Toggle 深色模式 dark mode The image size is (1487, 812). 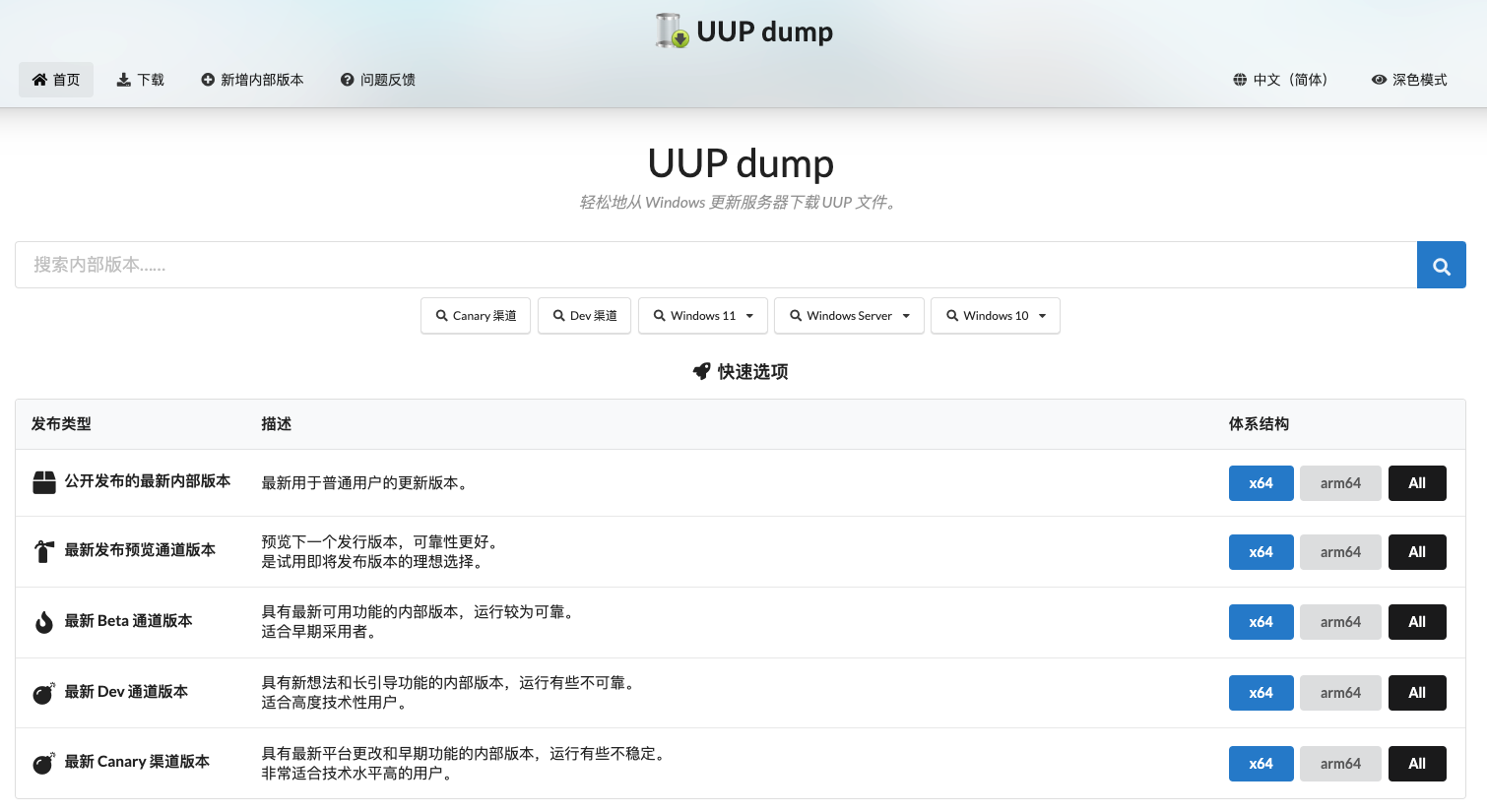coord(1409,80)
